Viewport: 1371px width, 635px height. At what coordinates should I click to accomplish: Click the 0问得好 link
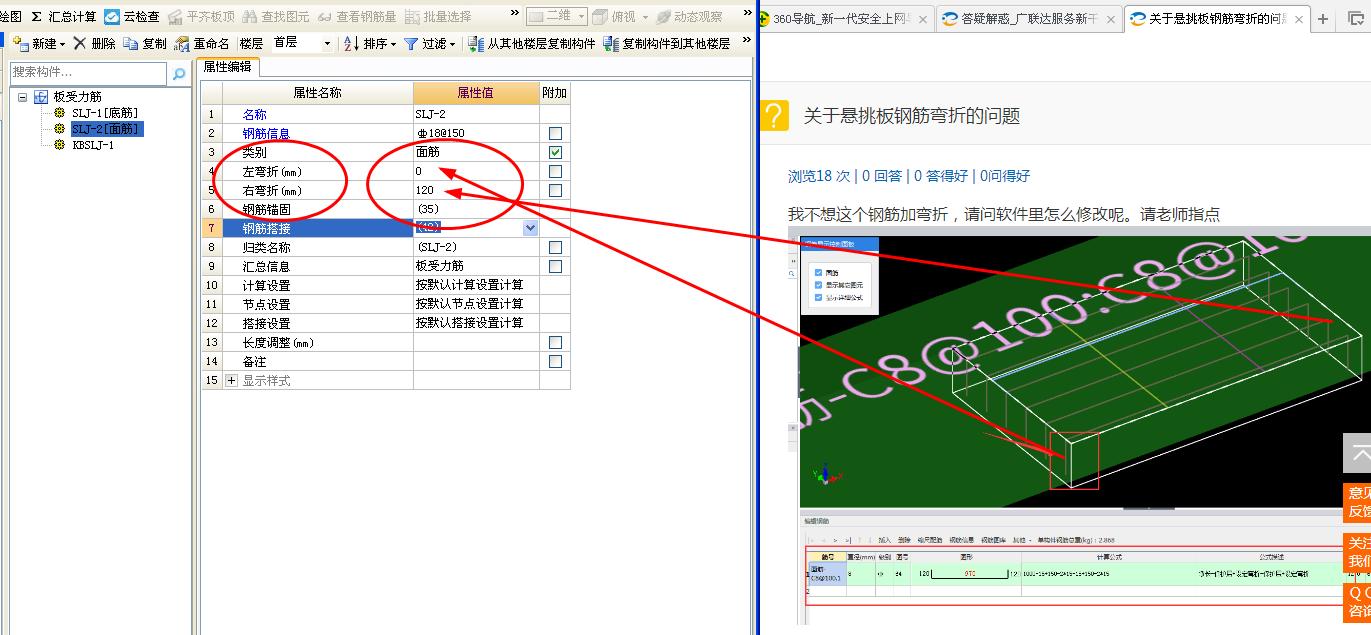[x=1004, y=176]
